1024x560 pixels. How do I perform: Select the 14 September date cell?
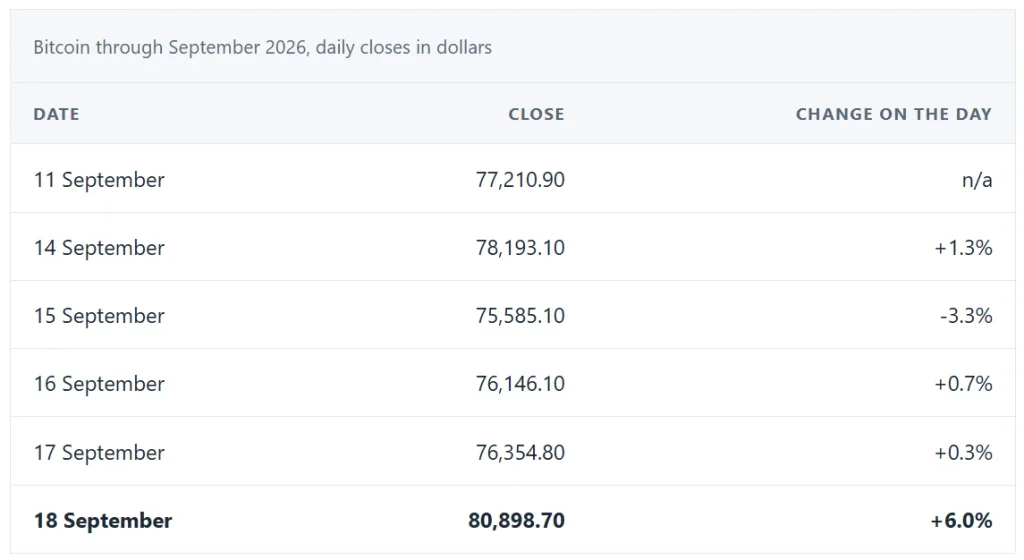[x=99, y=247]
